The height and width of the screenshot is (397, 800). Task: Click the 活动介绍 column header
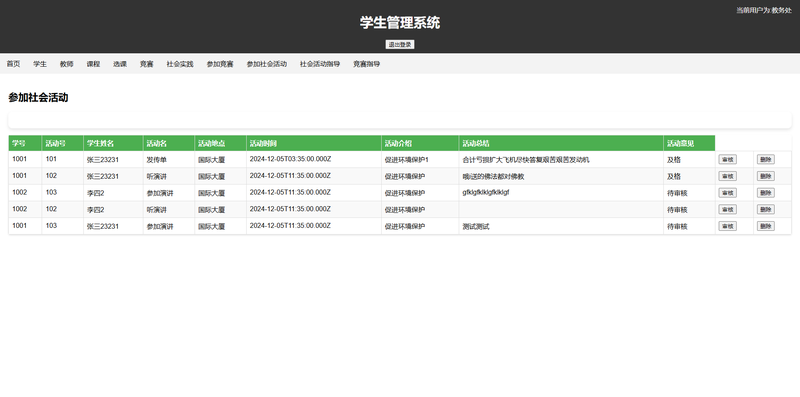click(420, 143)
